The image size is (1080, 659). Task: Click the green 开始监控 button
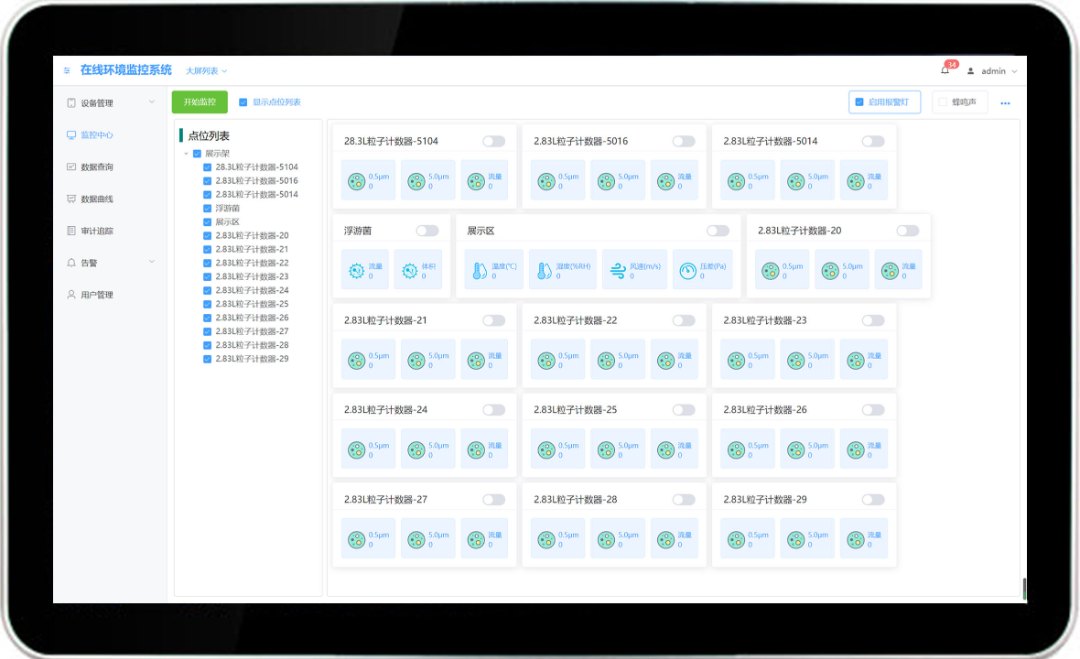[x=200, y=102]
